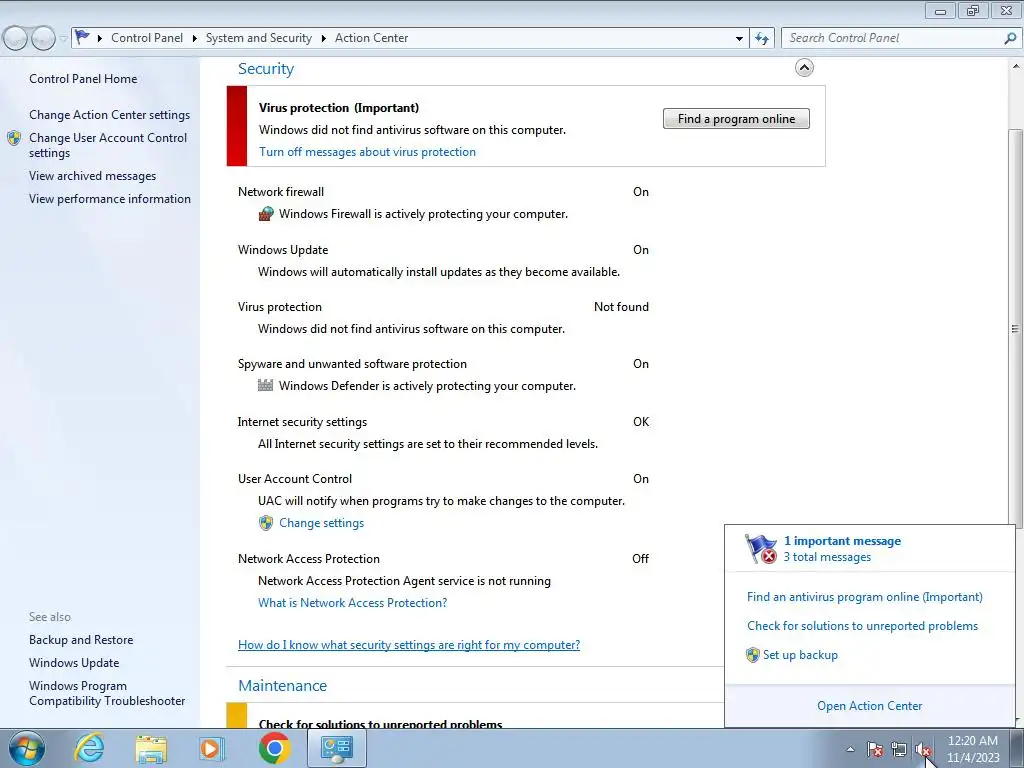This screenshot has width=1024, height=768.
Task: Open Change User Account Control settings
Action: tap(108, 145)
